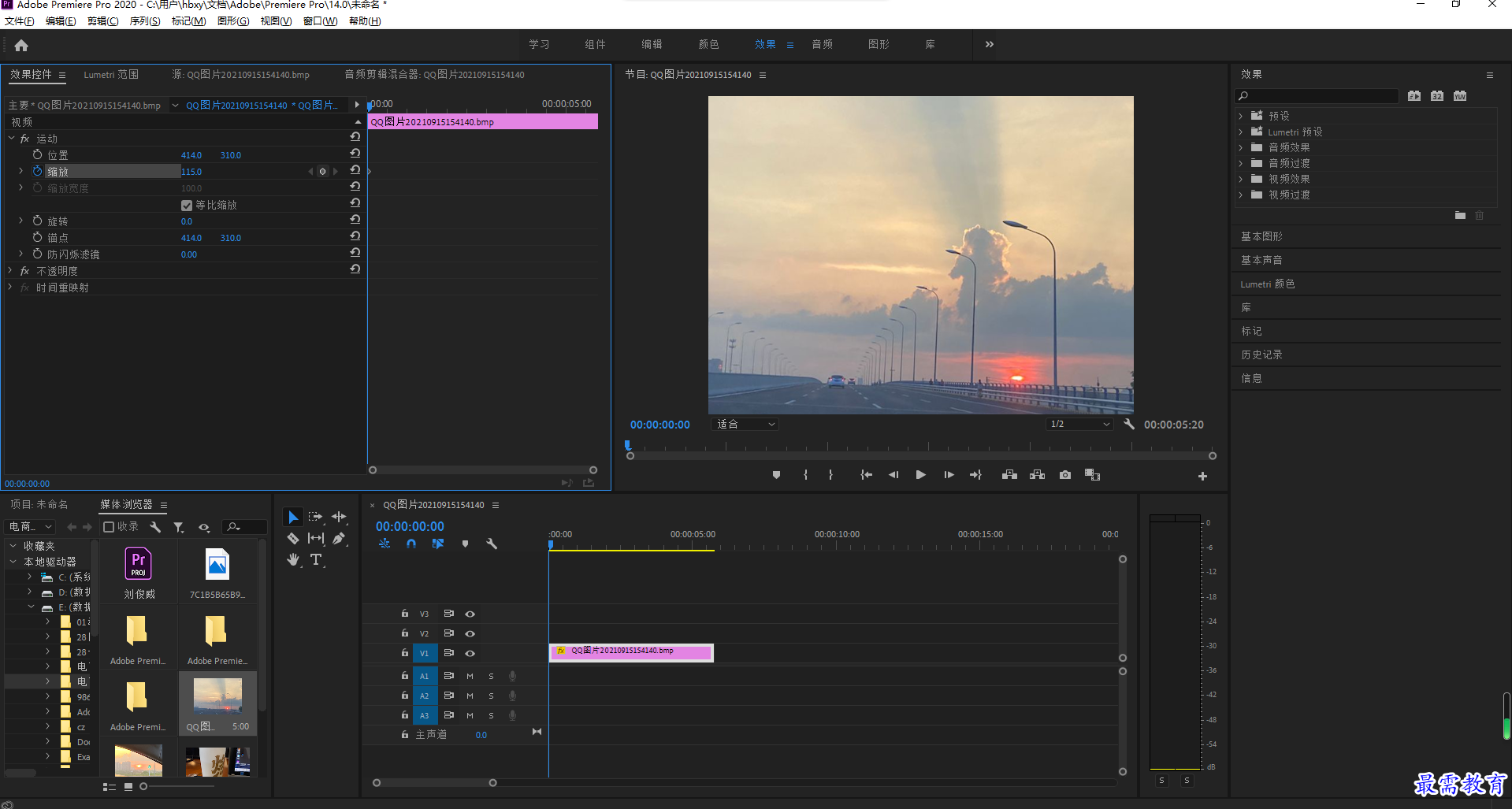Open the 序列 menu
Image resolution: width=1512 pixels, height=809 pixels.
[145, 21]
